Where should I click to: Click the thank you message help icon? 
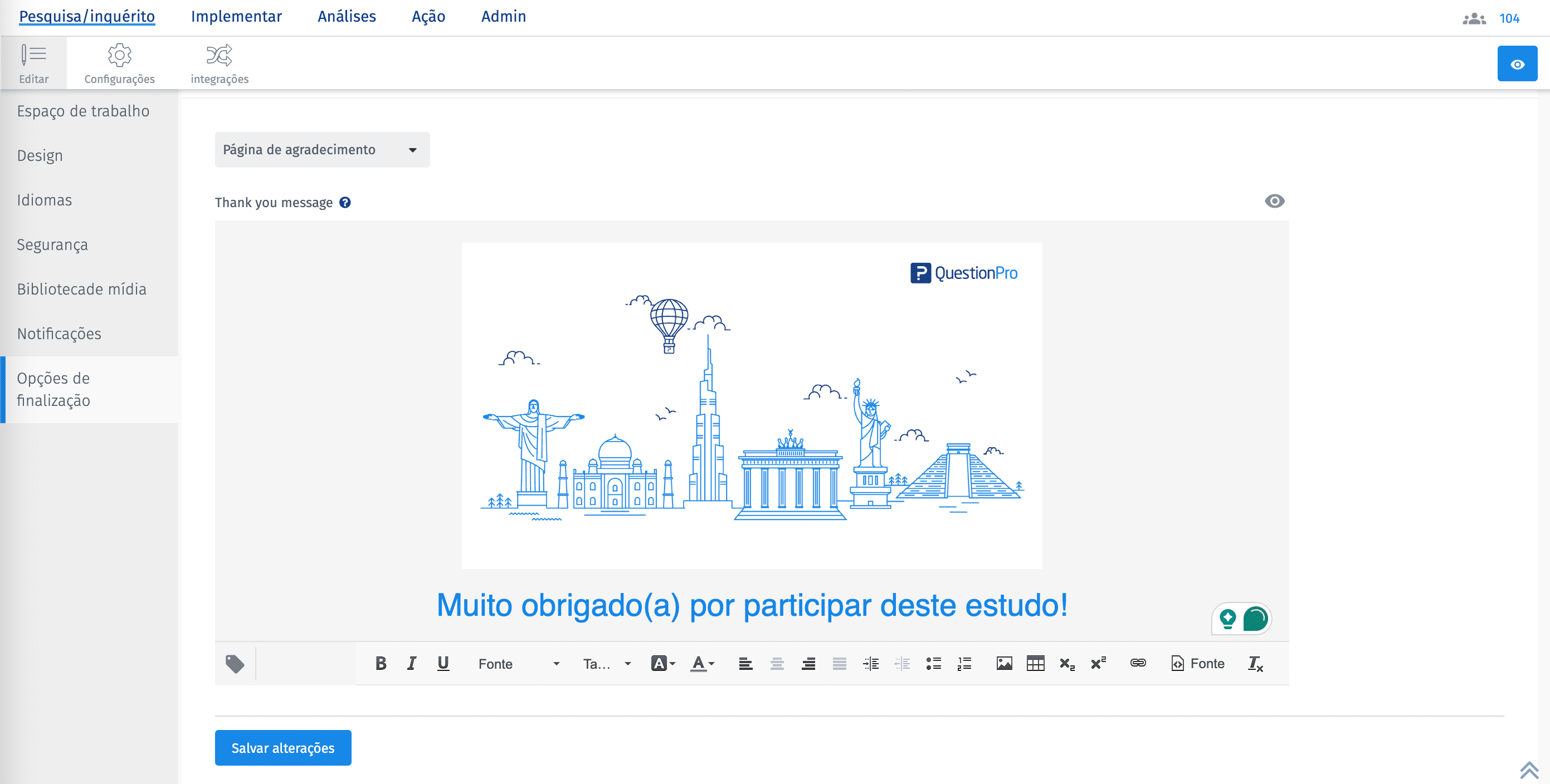[x=345, y=203]
